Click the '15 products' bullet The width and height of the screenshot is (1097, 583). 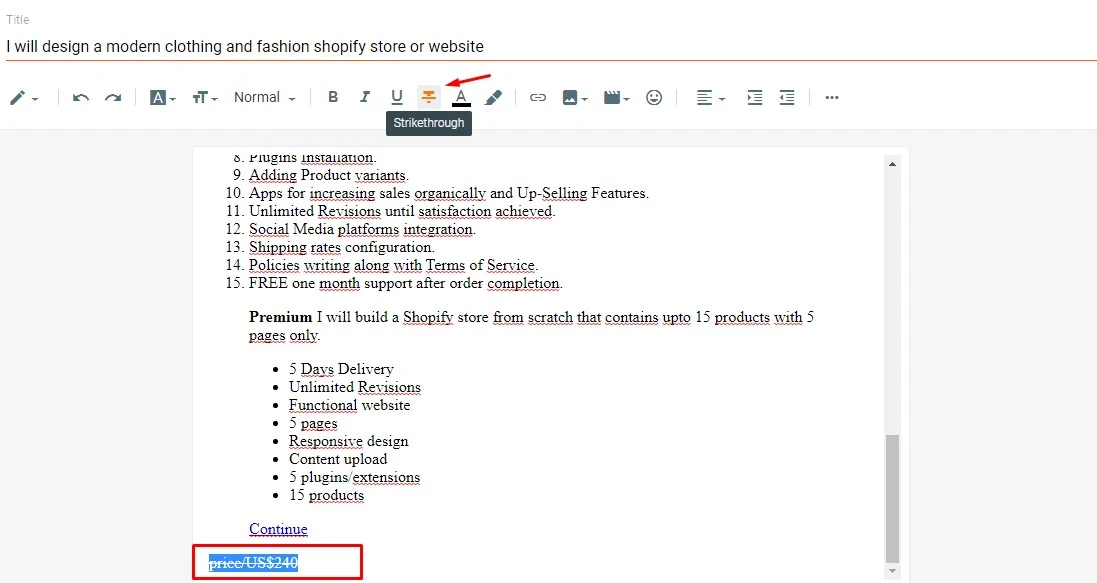pos(327,496)
